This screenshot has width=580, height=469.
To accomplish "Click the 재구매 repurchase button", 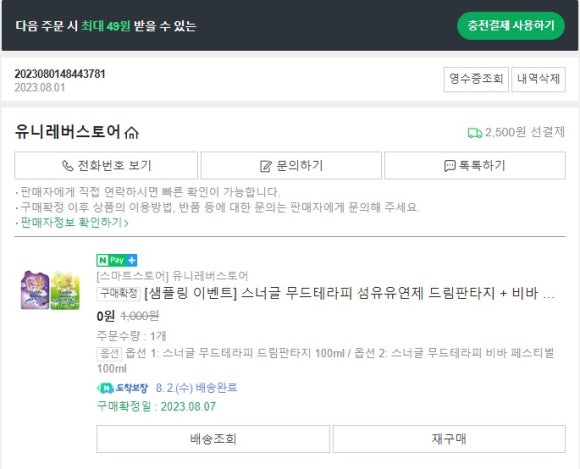I will (449, 439).
